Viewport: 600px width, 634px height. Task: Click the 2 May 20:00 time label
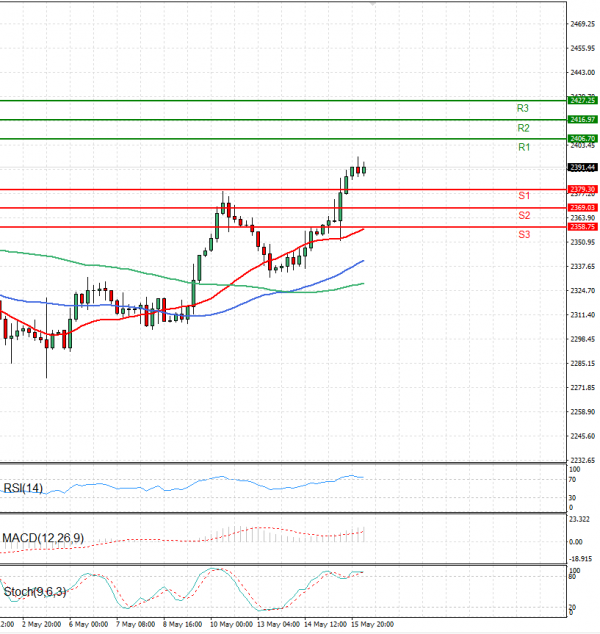(x=41, y=625)
